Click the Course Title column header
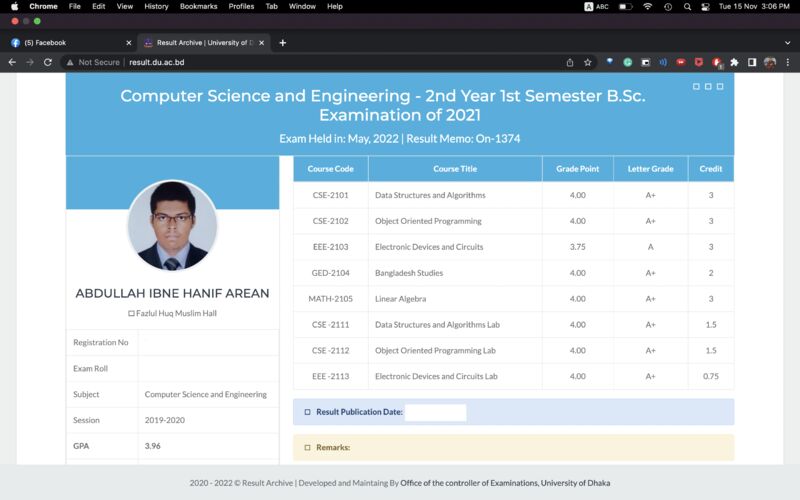 [455, 169]
